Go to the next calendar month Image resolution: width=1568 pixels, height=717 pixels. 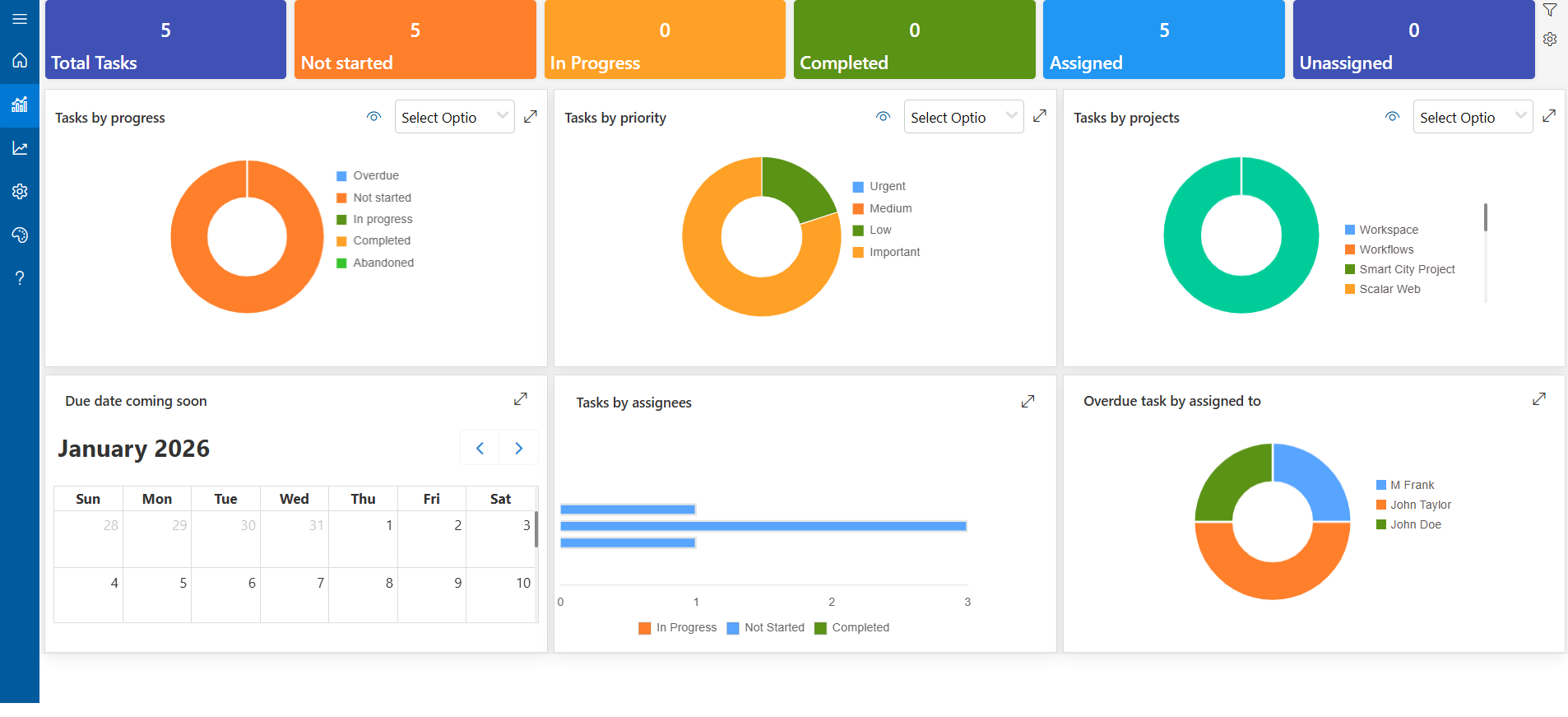click(519, 448)
